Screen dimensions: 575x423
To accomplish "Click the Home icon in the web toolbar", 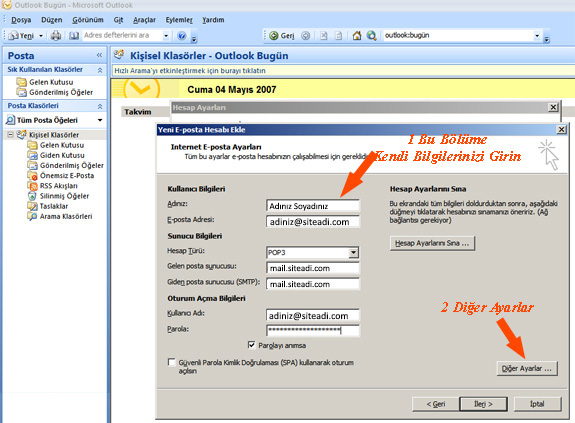I will (x=356, y=36).
